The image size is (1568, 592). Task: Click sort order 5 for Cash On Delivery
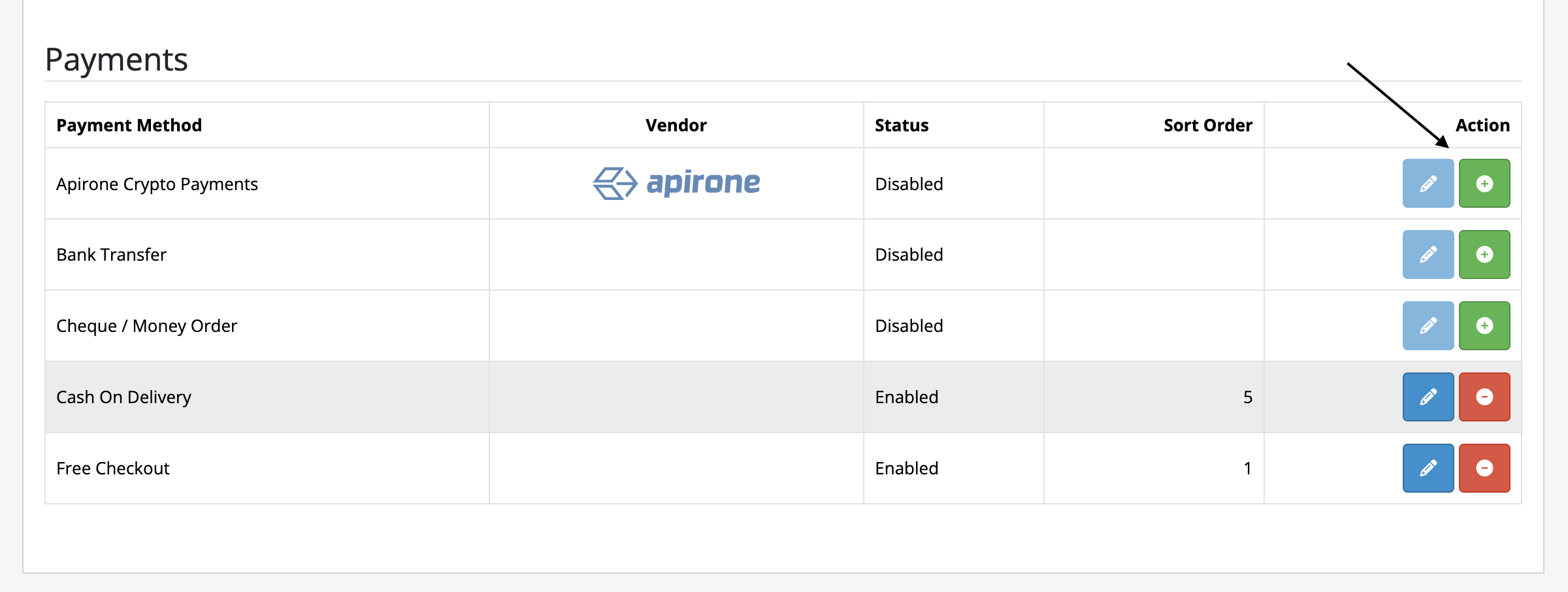tap(1248, 397)
